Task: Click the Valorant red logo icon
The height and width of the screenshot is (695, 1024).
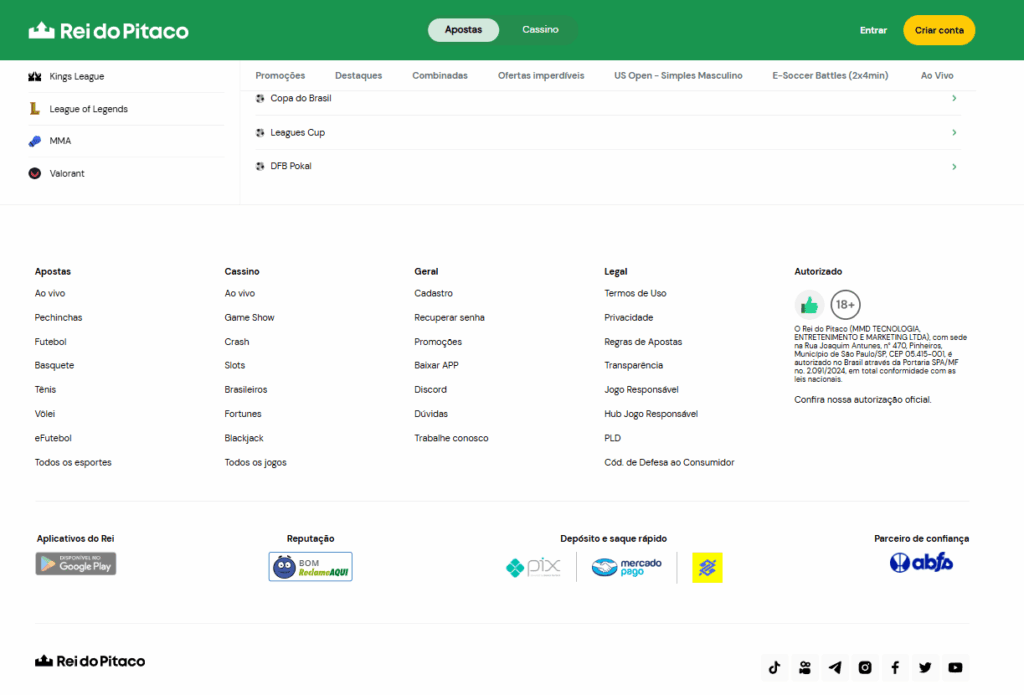Action: [x=35, y=173]
